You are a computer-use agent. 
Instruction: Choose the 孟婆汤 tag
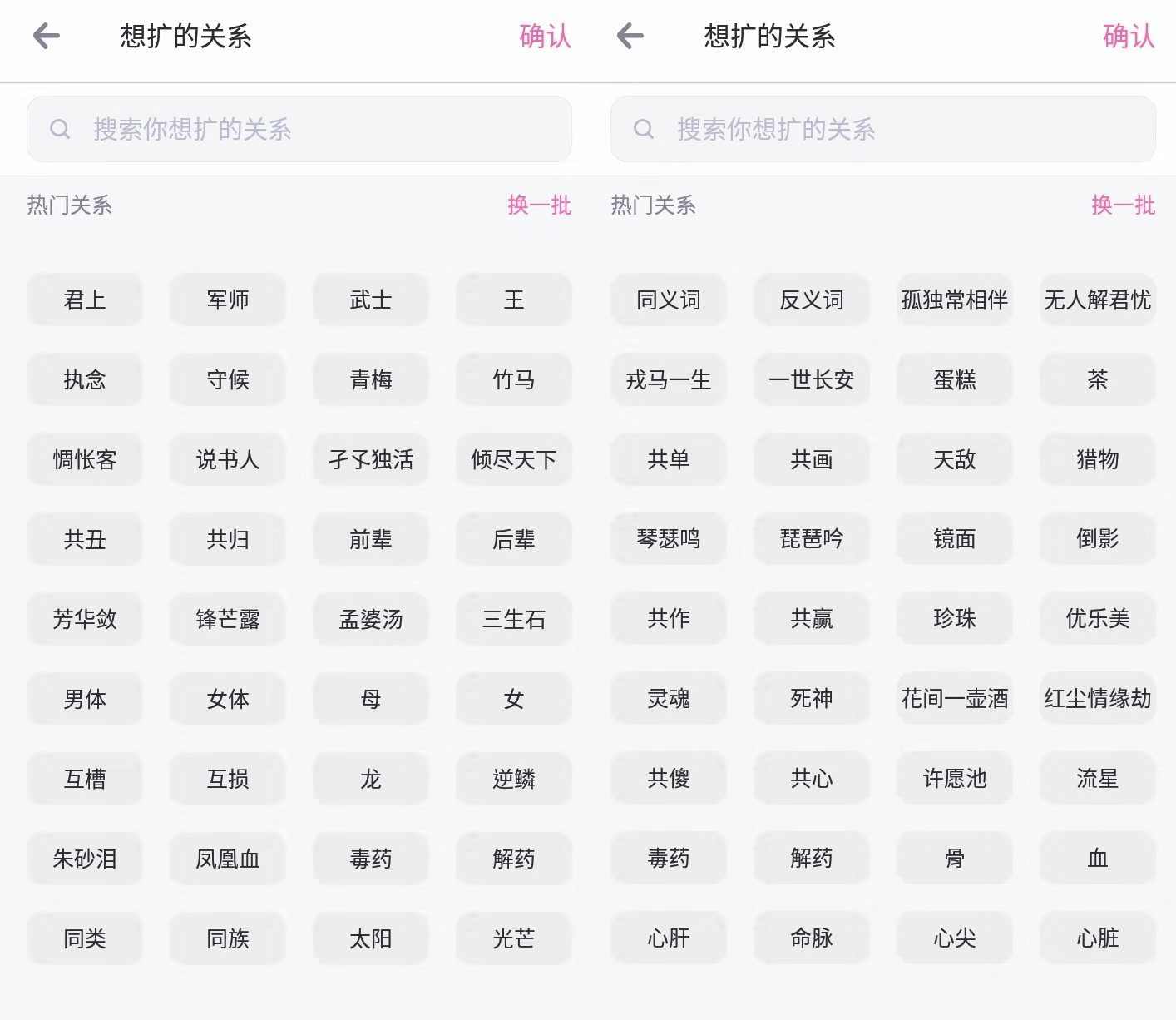[x=371, y=619]
